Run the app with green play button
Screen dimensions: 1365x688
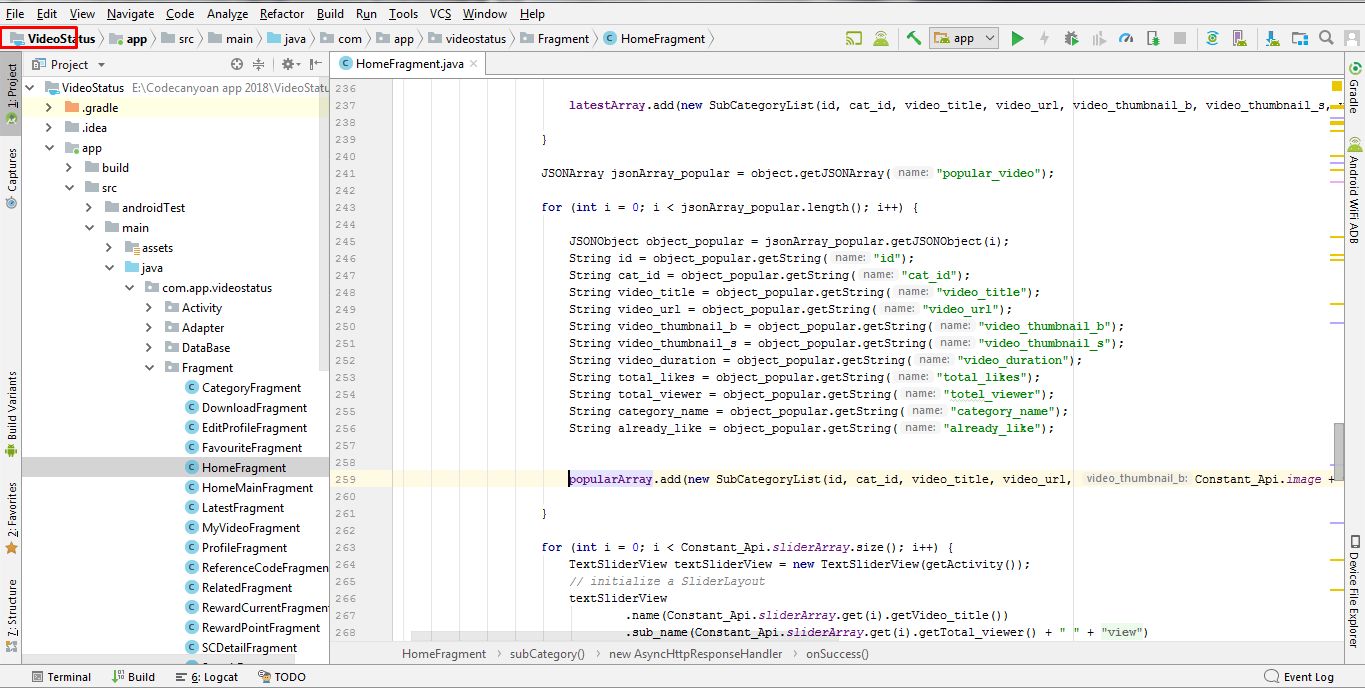coord(1017,39)
